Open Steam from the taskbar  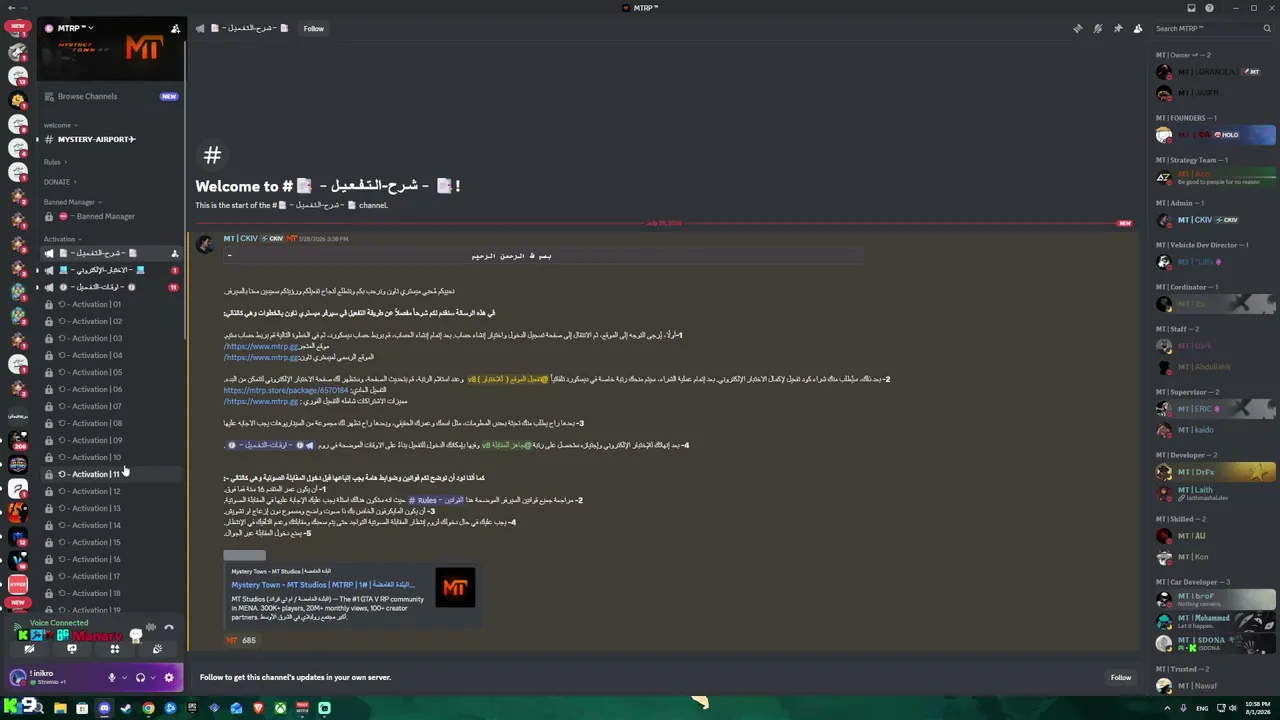126,708
